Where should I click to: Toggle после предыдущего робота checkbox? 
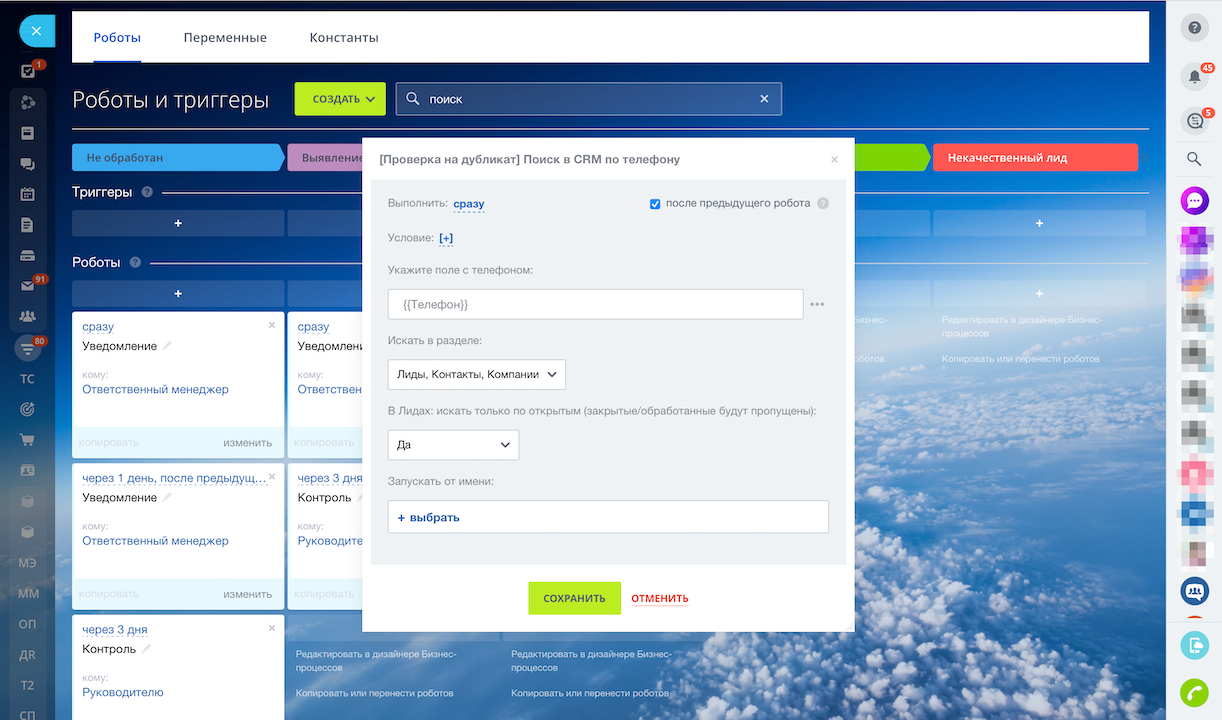655,204
